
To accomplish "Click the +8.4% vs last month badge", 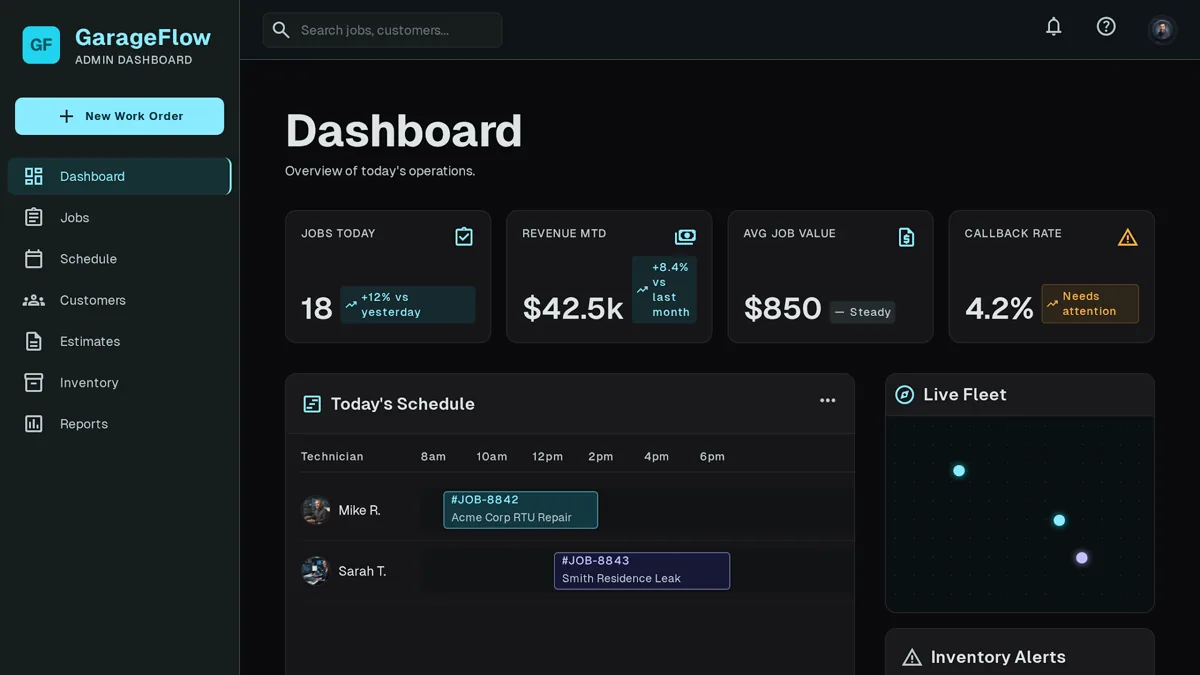I will point(664,290).
